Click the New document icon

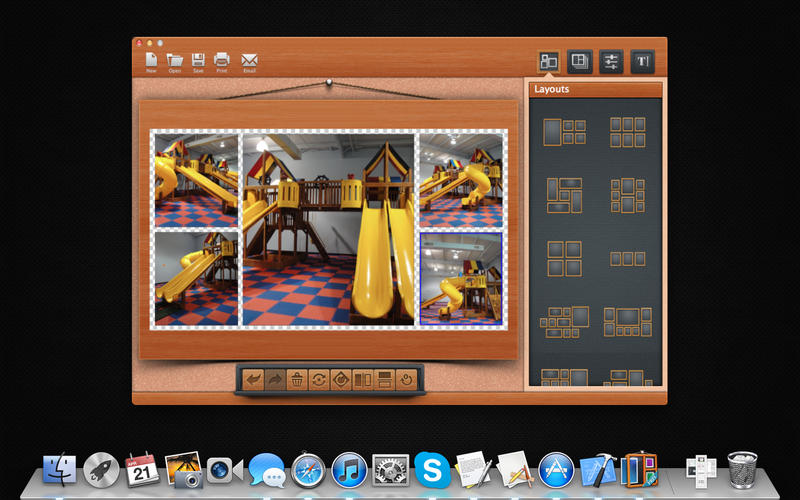click(x=151, y=61)
